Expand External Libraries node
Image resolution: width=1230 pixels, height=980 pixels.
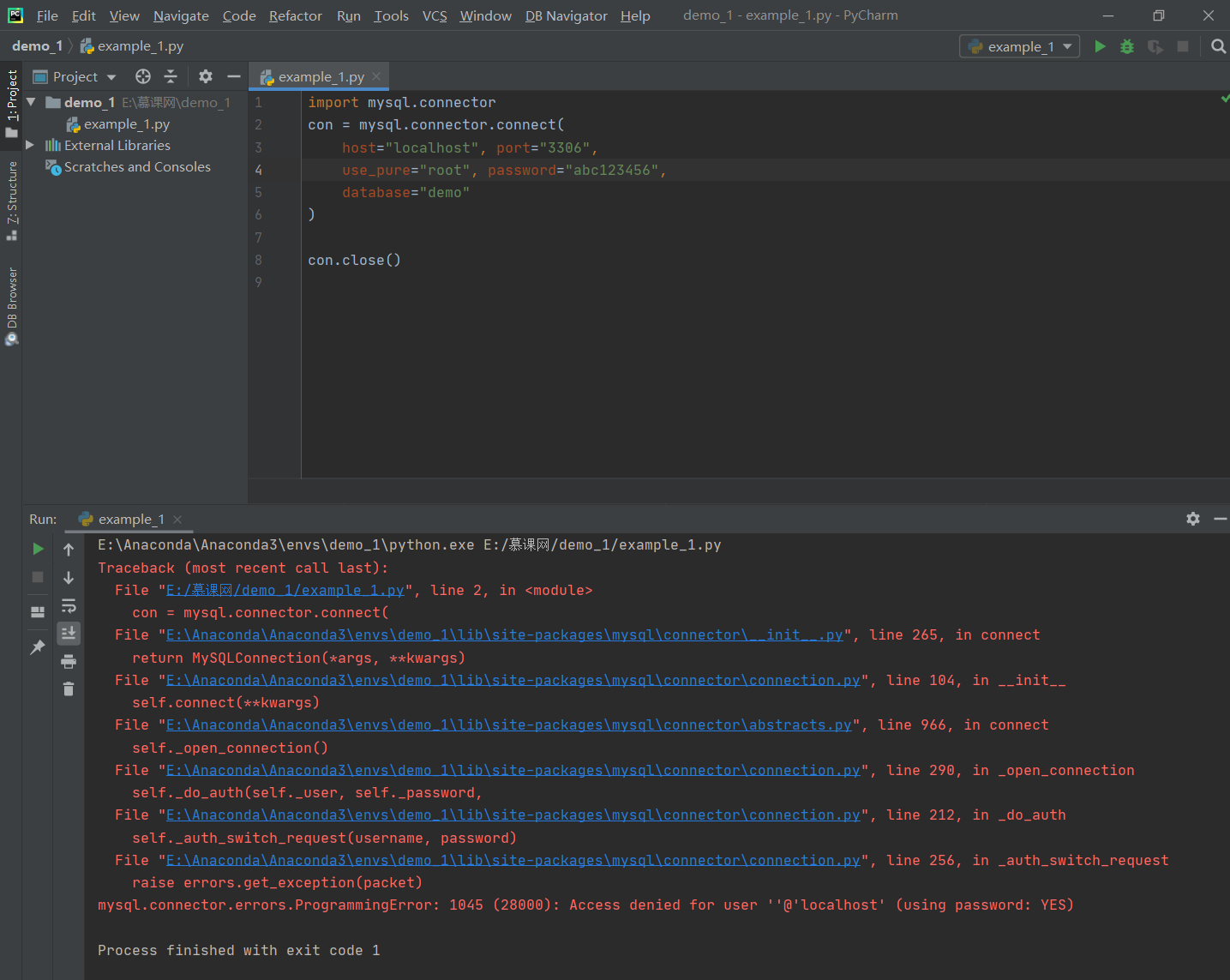30,145
